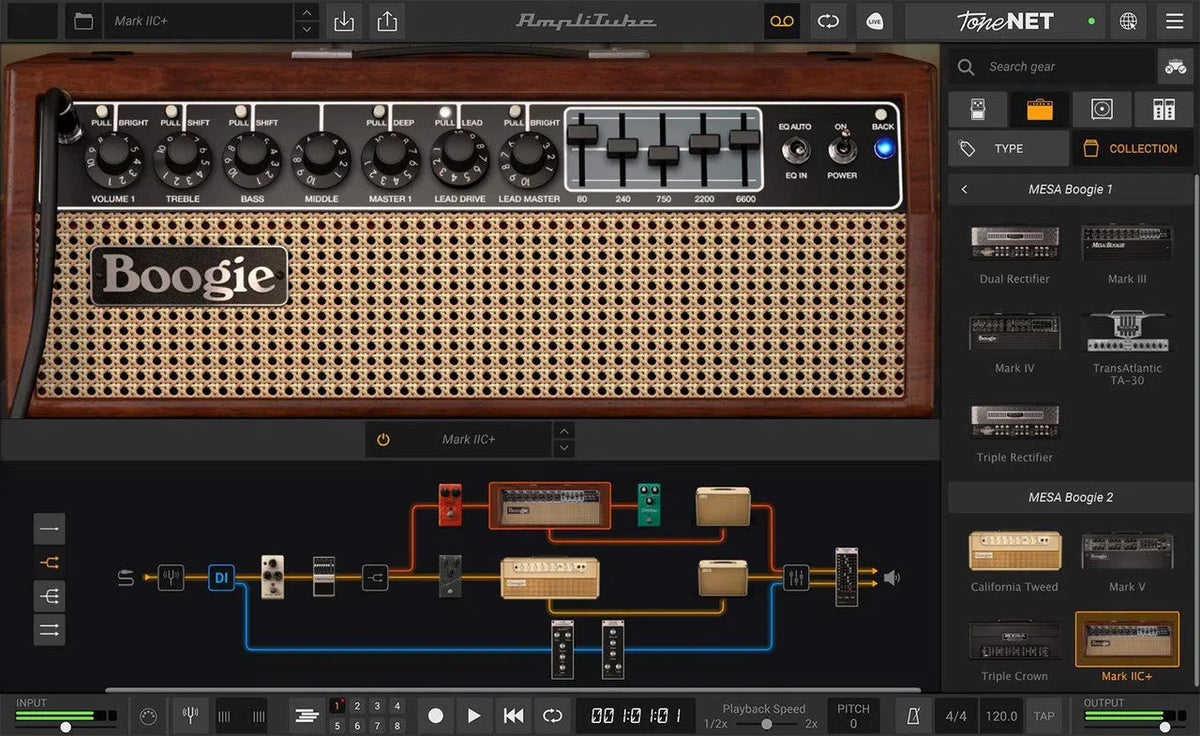Switch to the TYPE tab
The height and width of the screenshot is (736, 1200).
click(1007, 148)
